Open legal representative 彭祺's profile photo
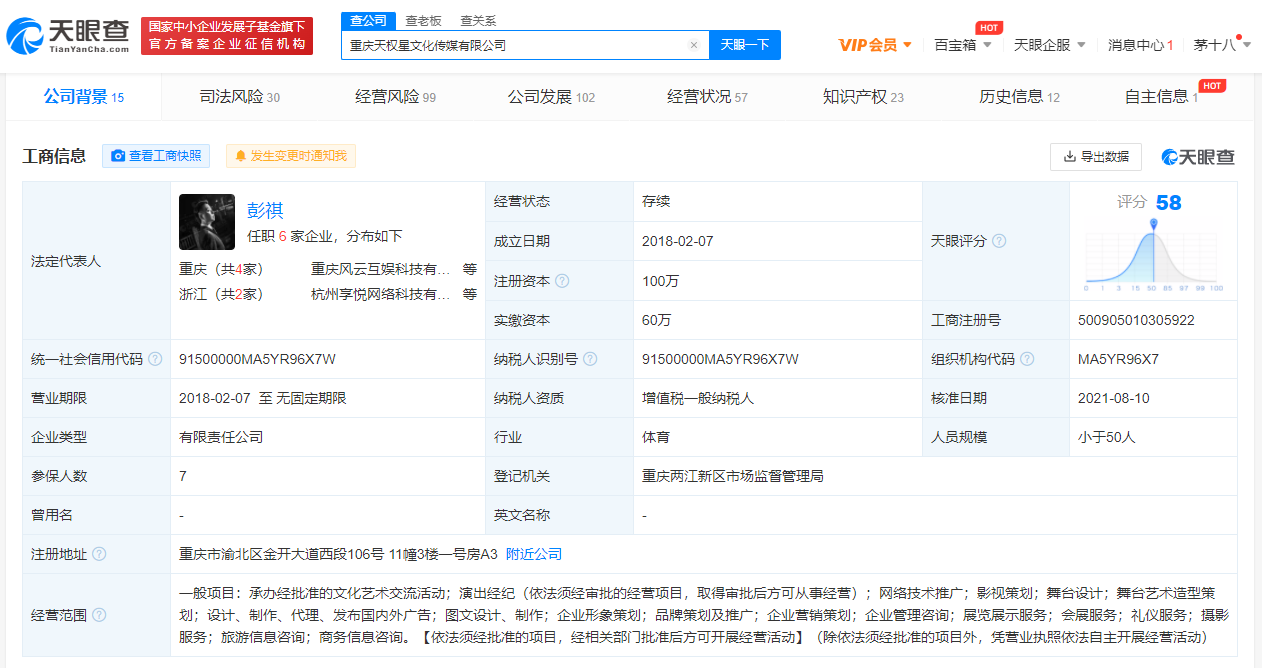1262x668 pixels. [x=207, y=222]
